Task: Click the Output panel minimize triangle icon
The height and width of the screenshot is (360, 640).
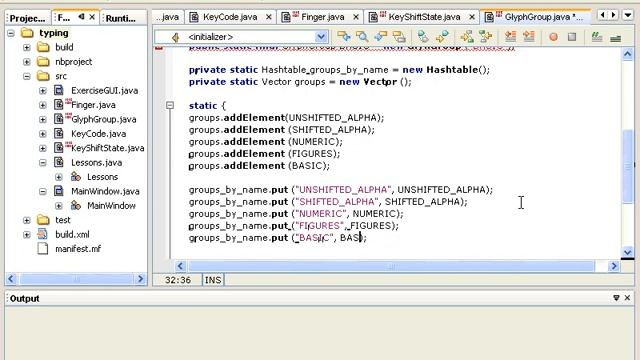Action: click(x=616, y=298)
